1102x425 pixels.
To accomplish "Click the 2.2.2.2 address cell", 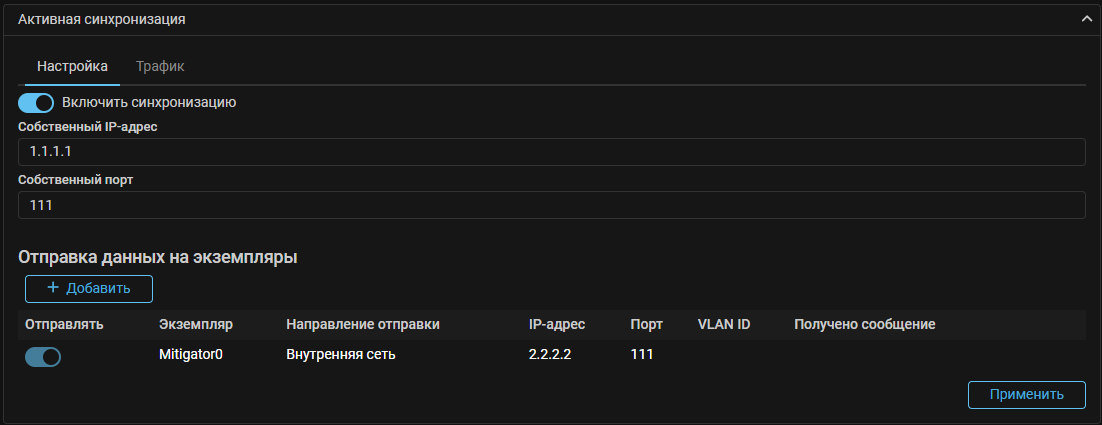I will click(550, 354).
